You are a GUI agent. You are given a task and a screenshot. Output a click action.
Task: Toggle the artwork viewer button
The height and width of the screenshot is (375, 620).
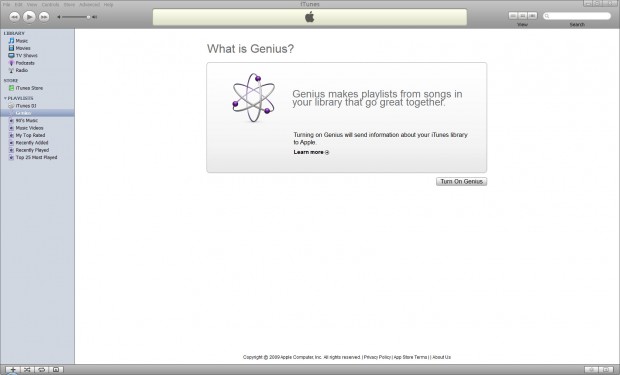(x=56, y=369)
